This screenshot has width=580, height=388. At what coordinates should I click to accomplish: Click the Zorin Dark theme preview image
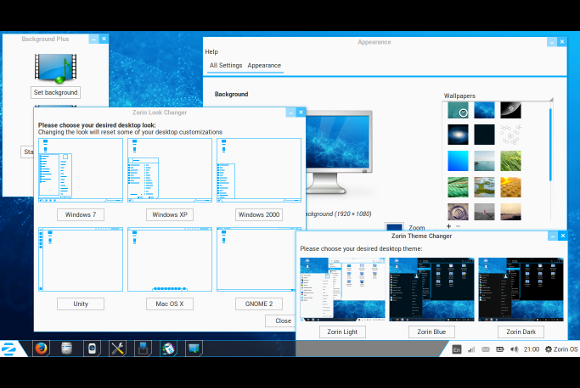pos(521,289)
